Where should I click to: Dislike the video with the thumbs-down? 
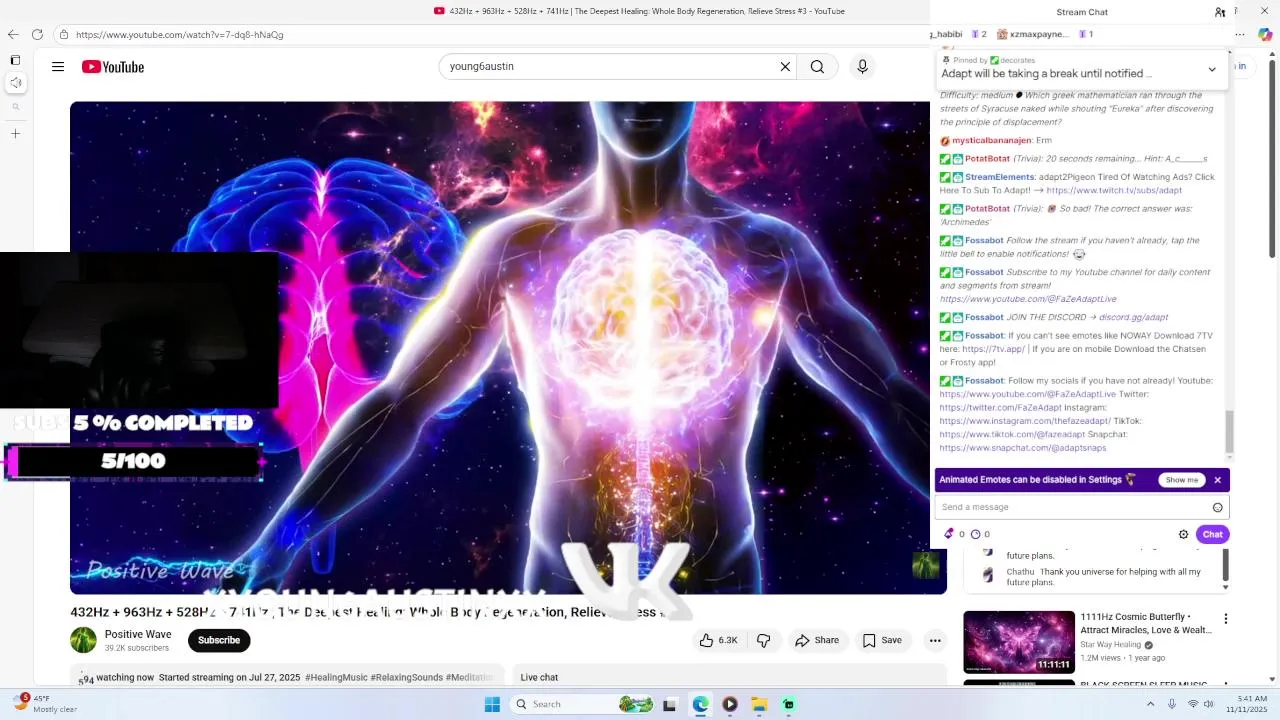(x=763, y=640)
